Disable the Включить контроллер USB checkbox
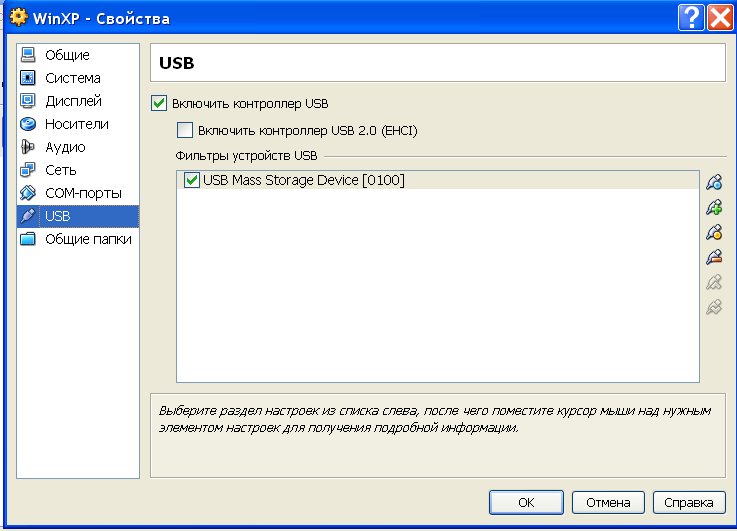Image resolution: width=737 pixels, height=531 pixels. (x=158, y=103)
